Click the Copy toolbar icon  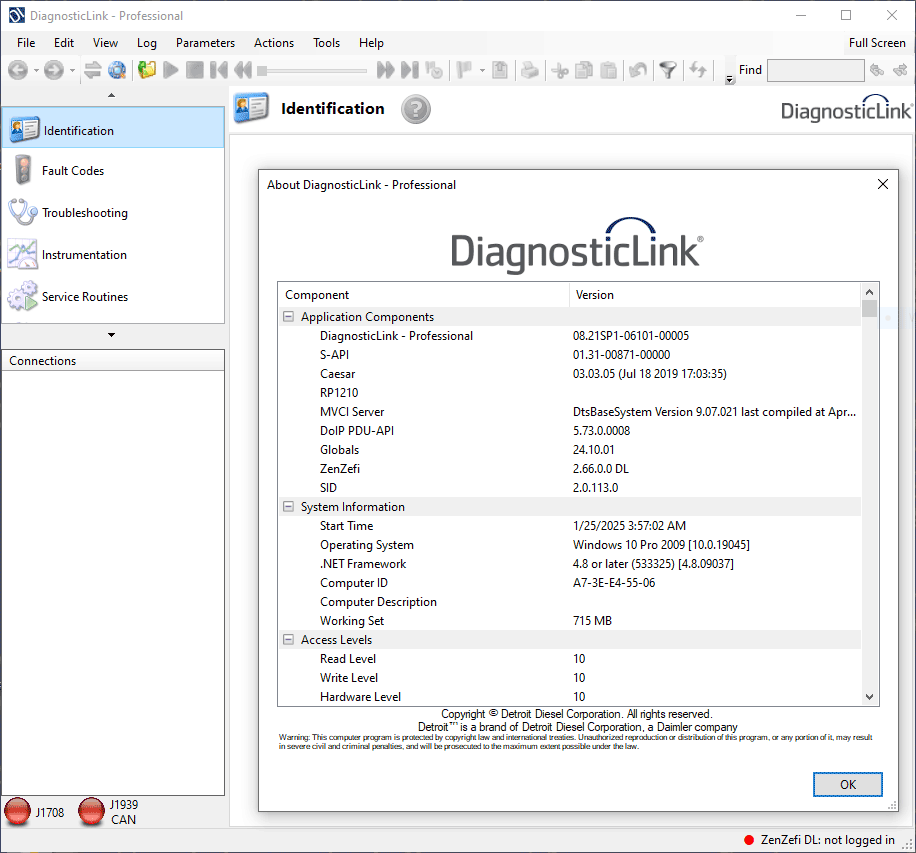[584, 70]
